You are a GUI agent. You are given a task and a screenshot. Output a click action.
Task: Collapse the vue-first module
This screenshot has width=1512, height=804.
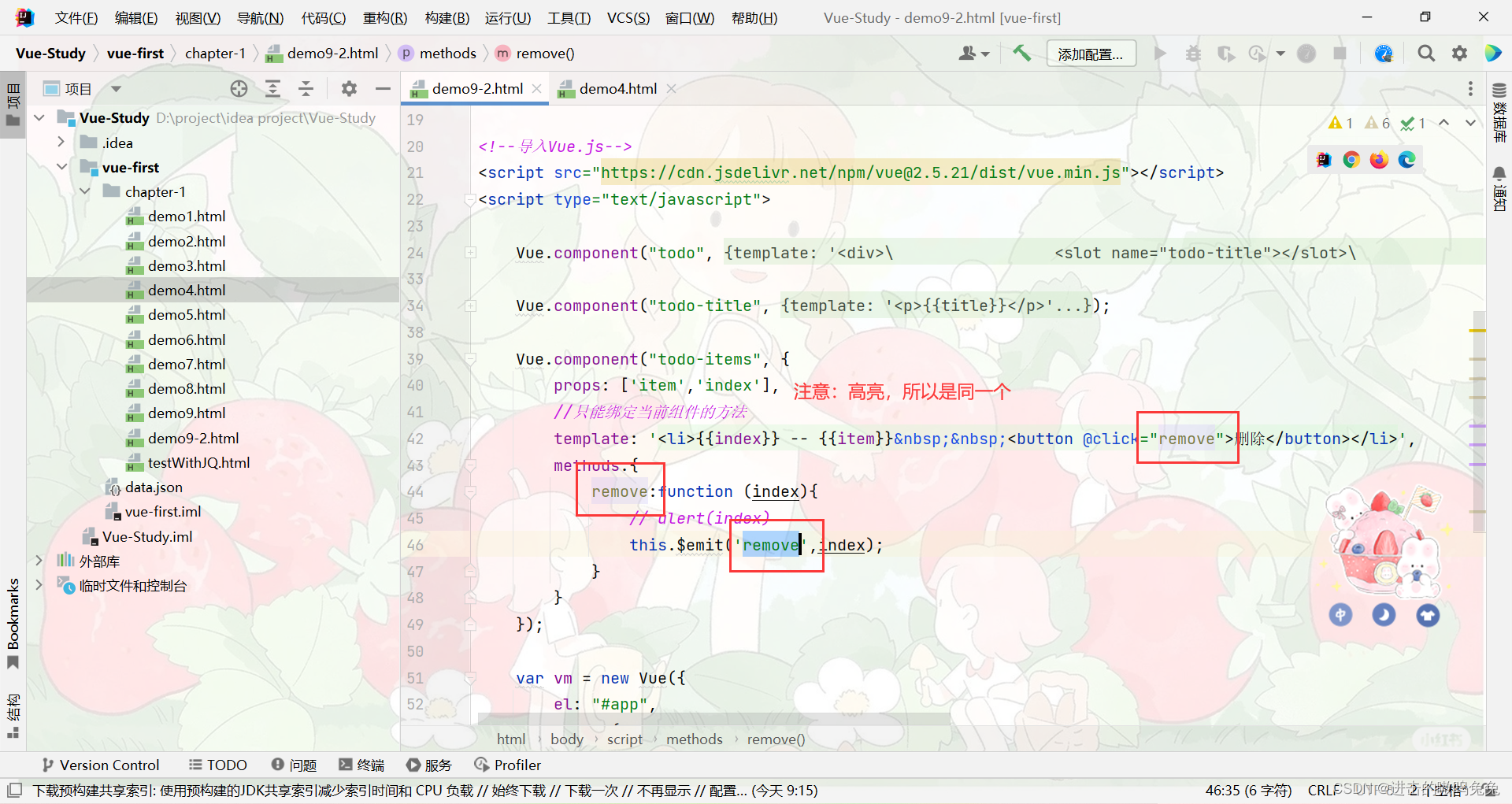pos(61,167)
